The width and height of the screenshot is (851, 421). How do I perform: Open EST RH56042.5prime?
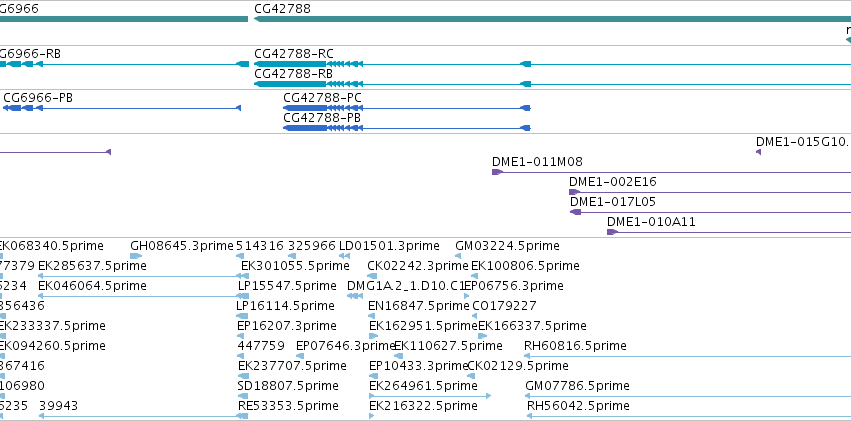tap(579, 406)
